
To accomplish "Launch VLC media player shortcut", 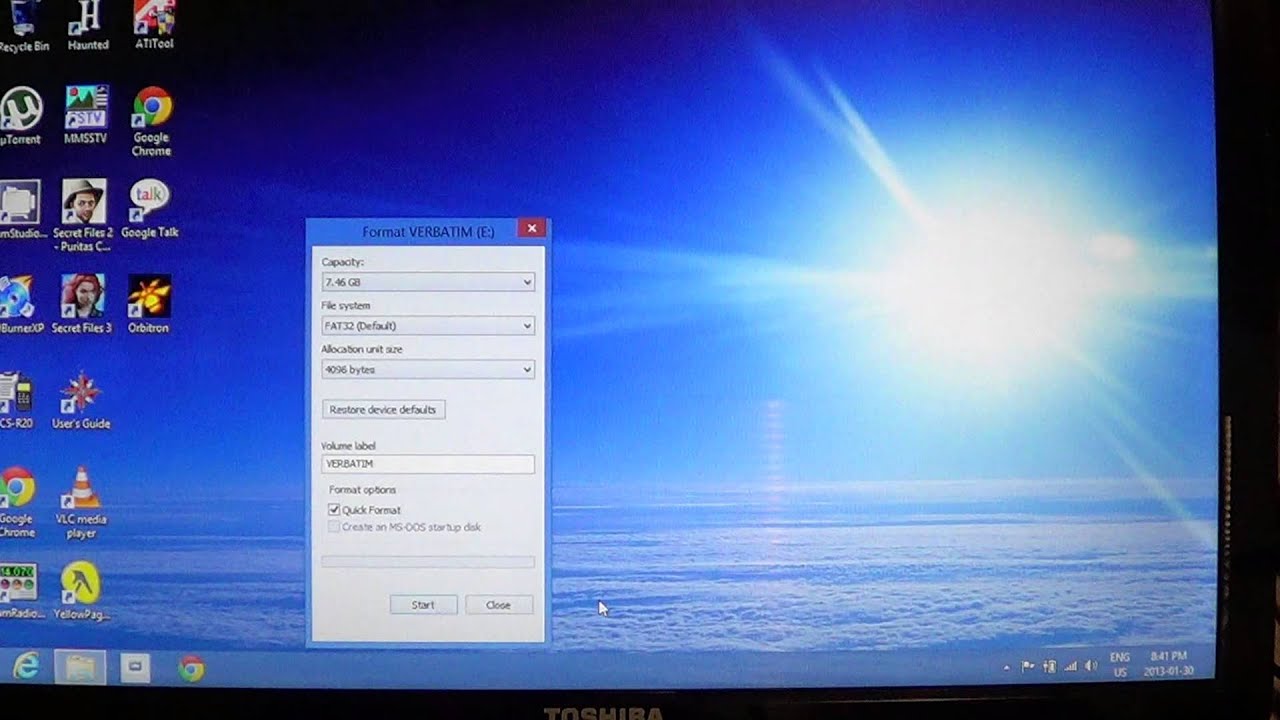I will coord(81,503).
